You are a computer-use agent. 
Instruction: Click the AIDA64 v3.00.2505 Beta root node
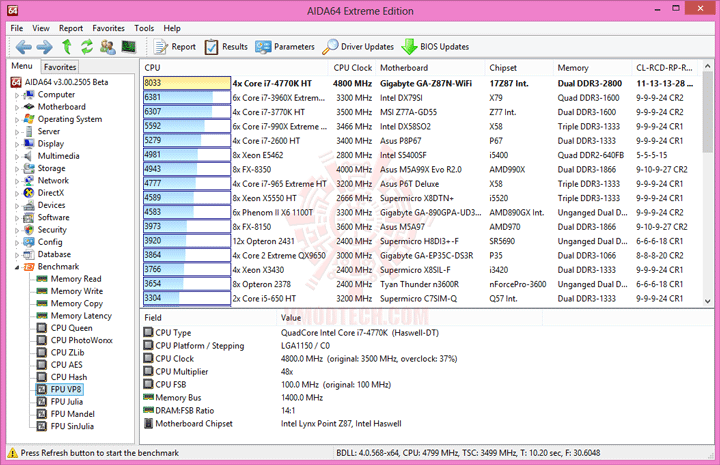coord(66,82)
